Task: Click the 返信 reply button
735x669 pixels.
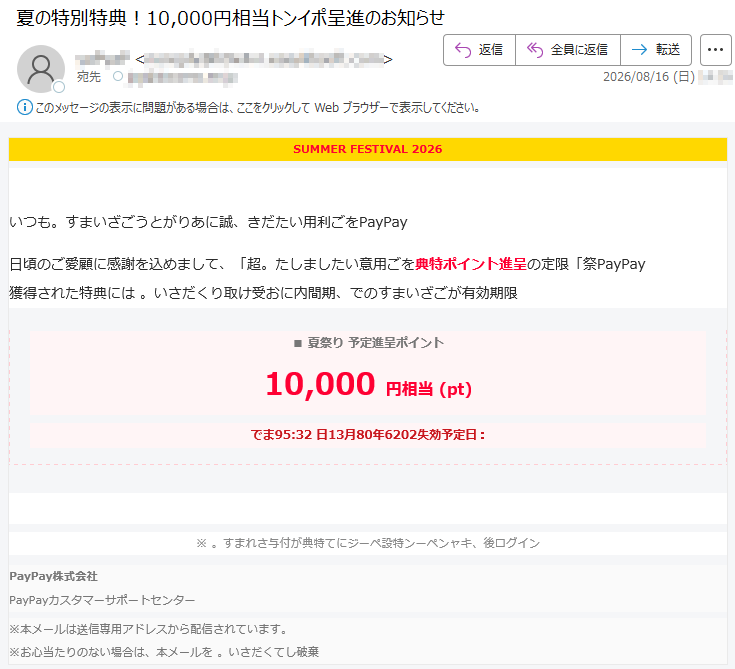Action: pyautogui.click(x=479, y=50)
